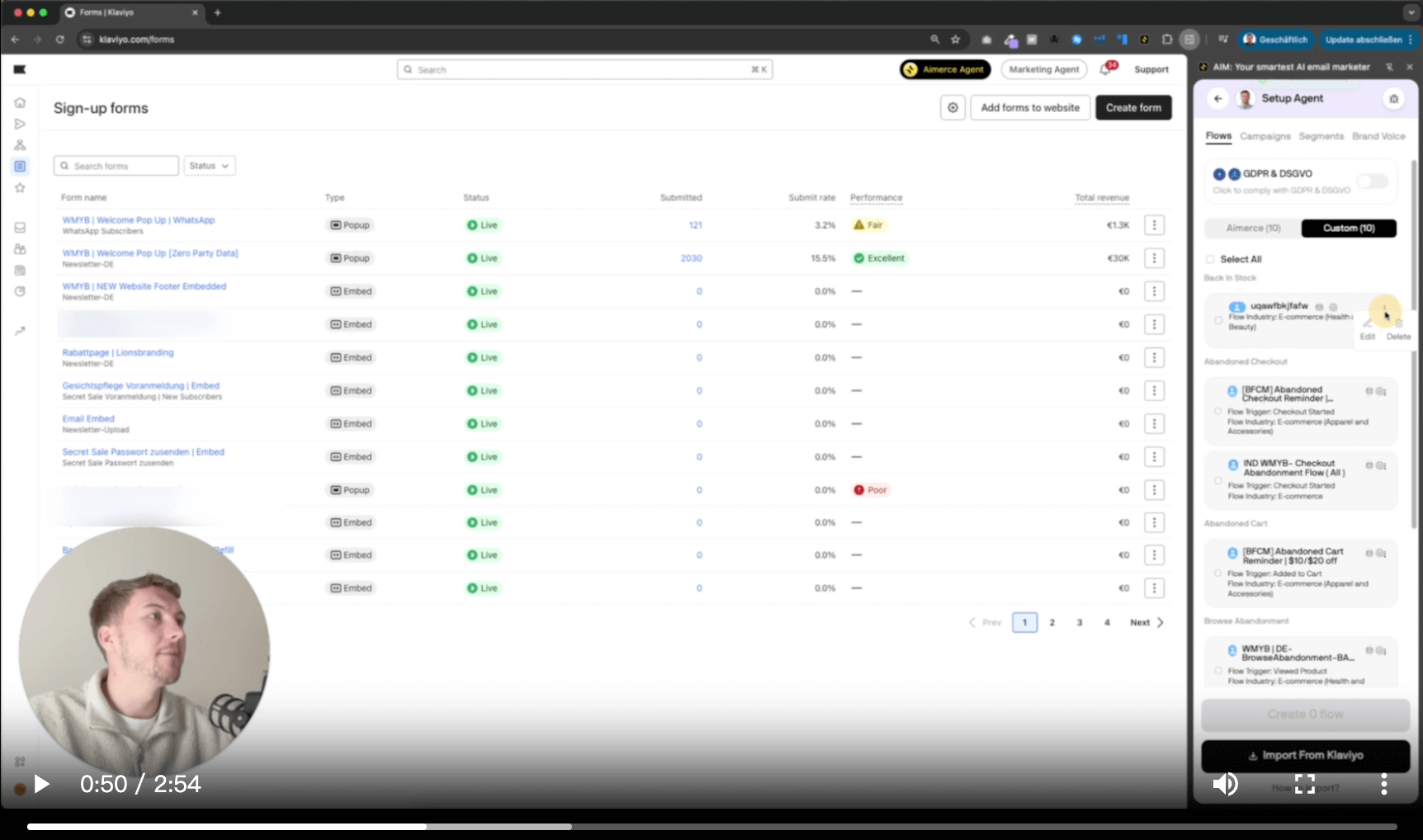Tick the uqawfbkjfafw flow checkbox
The width and height of the screenshot is (1423, 840).
(x=1218, y=320)
